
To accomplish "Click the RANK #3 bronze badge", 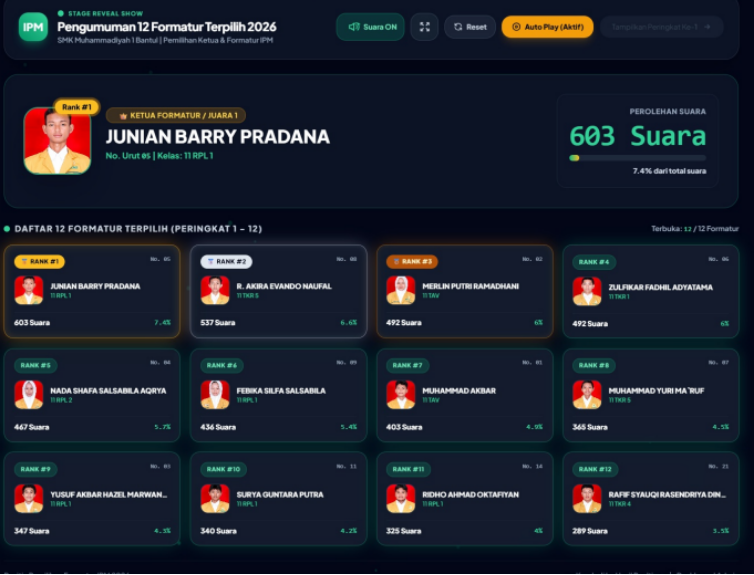I will point(412,262).
